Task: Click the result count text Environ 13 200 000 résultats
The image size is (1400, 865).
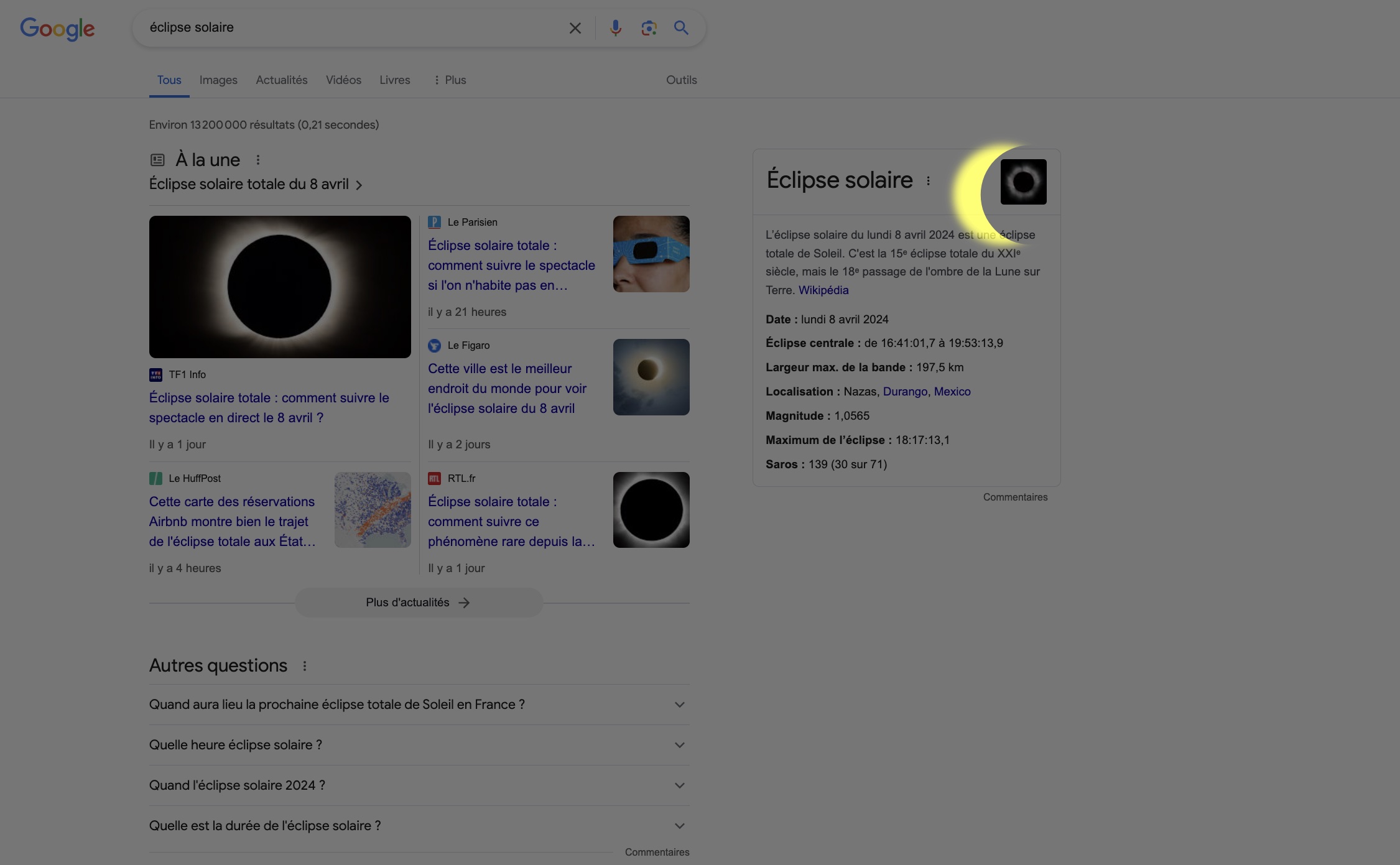Action: (x=264, y=125)
